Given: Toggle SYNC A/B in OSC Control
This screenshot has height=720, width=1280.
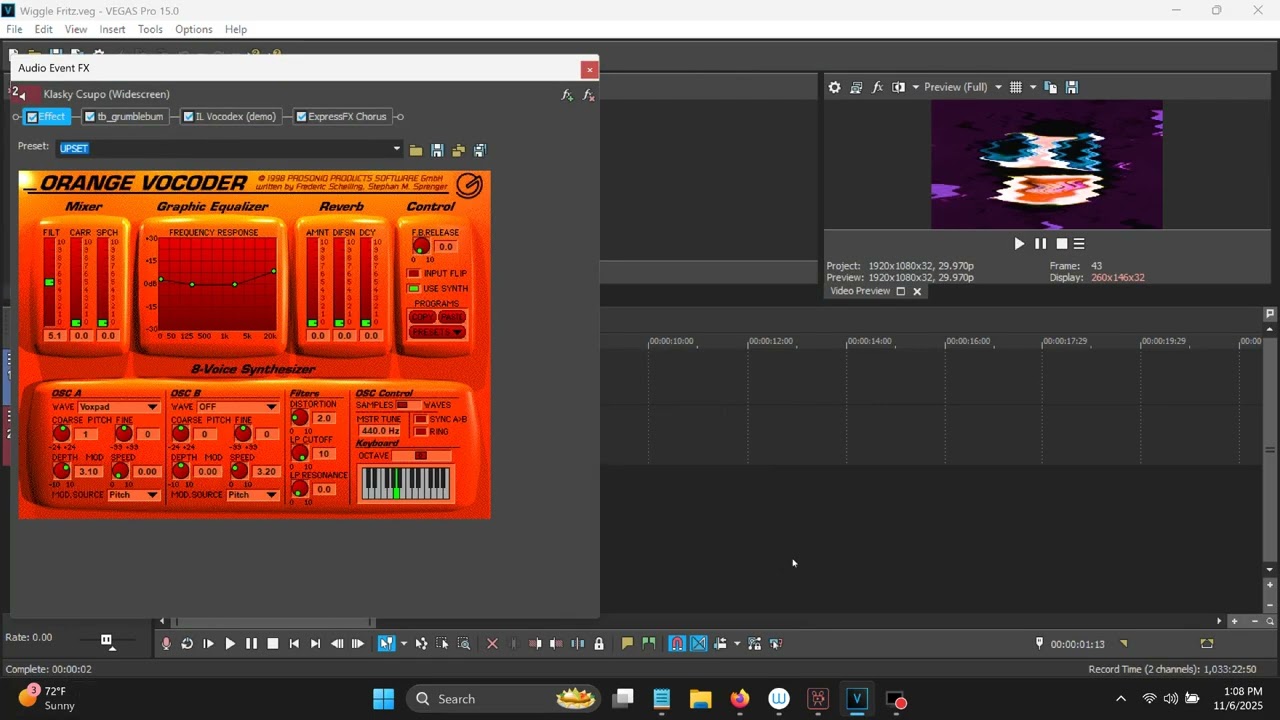Looking at the screenshot, I should 420,419.
